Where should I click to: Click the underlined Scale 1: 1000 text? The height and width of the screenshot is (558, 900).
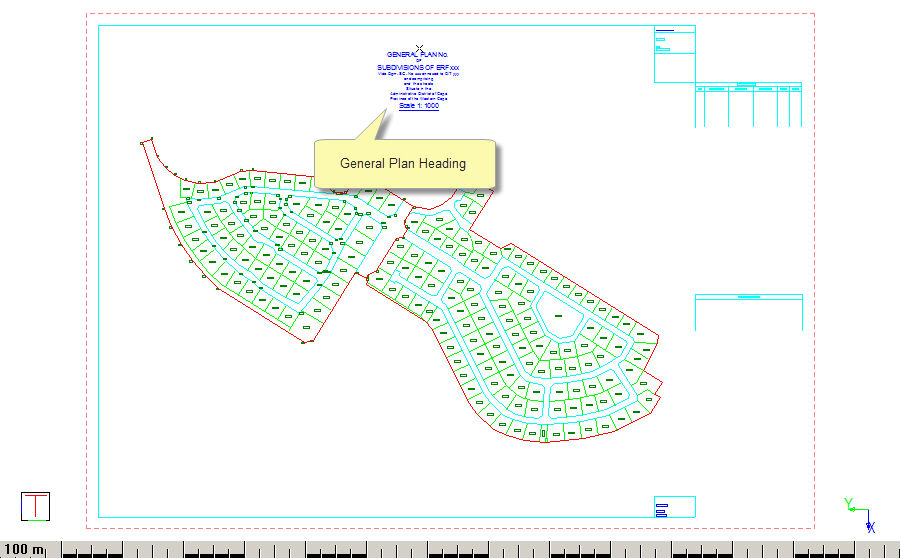click(x=418, y=106)
